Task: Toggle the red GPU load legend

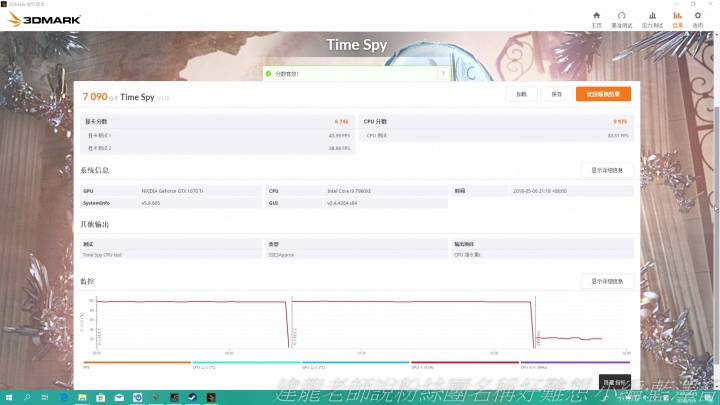Action: [465, 365]
